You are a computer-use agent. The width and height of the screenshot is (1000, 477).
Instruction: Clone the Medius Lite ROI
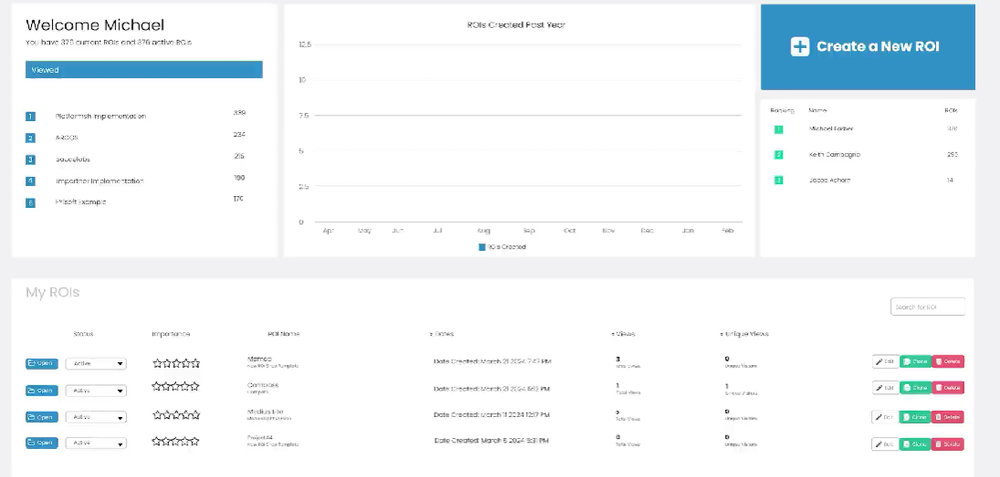point(915,417)
